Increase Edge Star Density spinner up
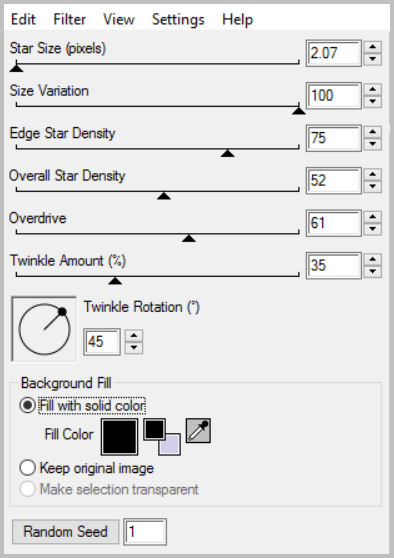The image size is (394, 558). click(x=373, y=132)
